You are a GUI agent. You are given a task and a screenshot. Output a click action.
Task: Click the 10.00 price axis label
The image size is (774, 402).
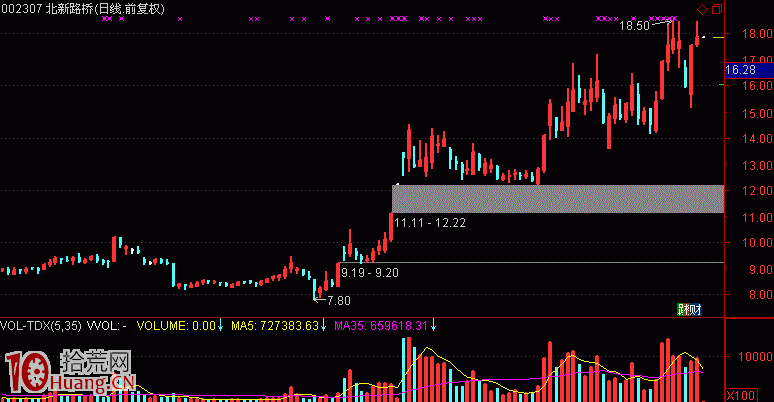coord(757,242)
